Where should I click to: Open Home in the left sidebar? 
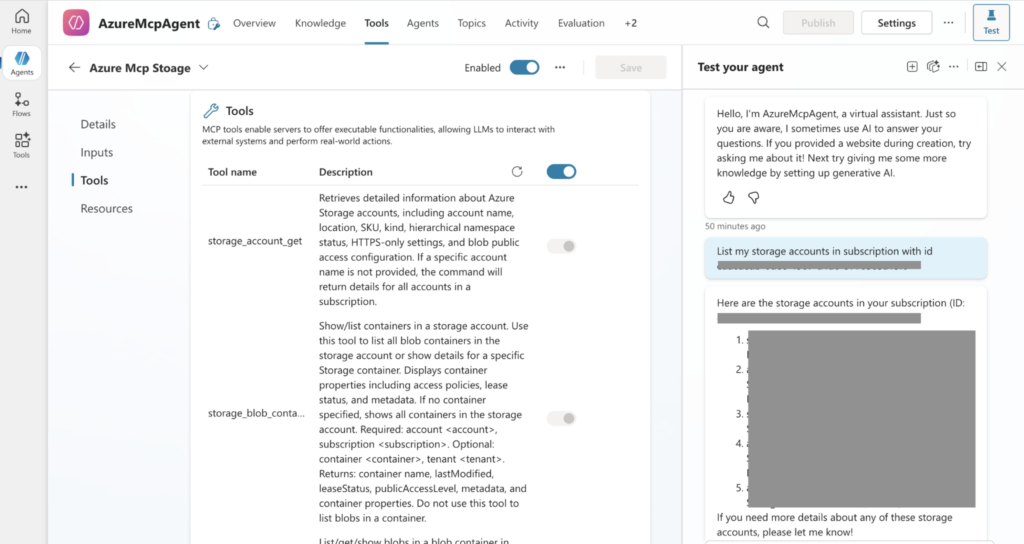pos(22,21)
